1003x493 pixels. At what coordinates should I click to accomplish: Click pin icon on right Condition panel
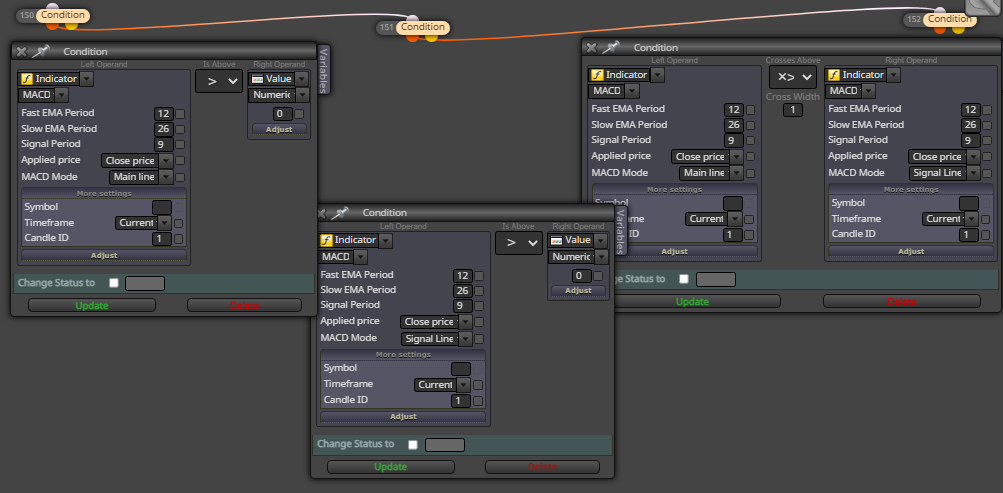tap(611, 47)
